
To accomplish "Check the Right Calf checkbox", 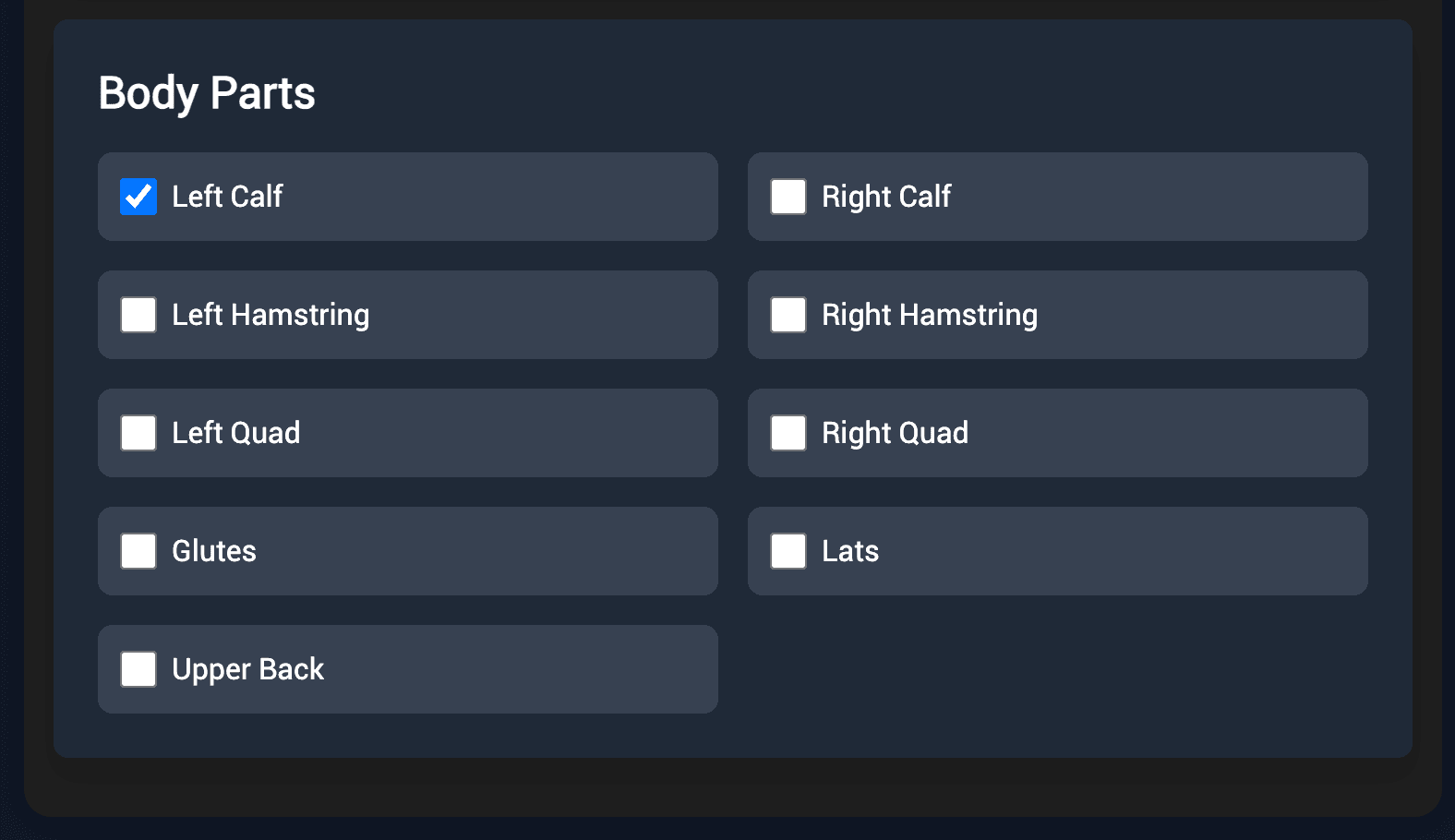I will (788, 197).
